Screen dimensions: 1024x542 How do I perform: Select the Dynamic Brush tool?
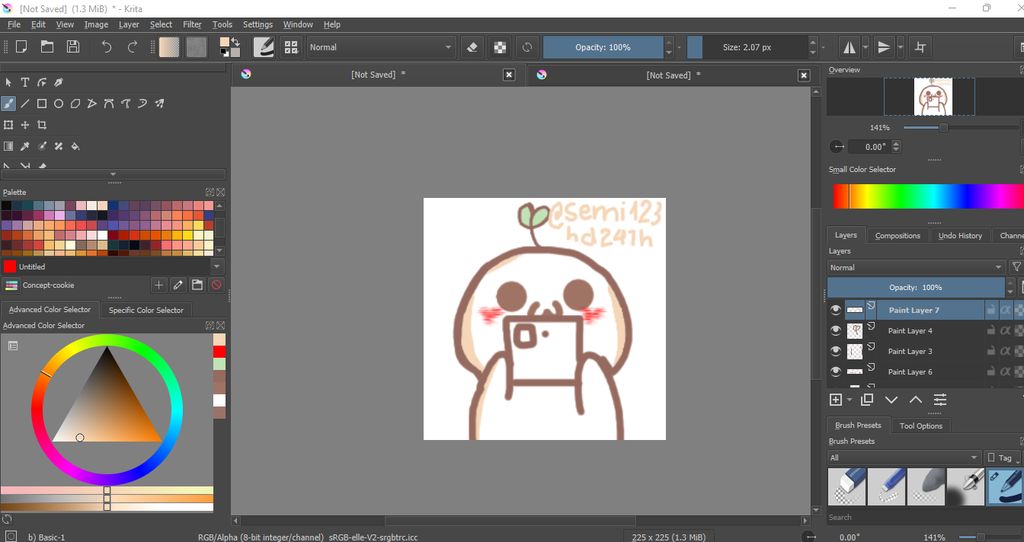click(x=142, y=103)
